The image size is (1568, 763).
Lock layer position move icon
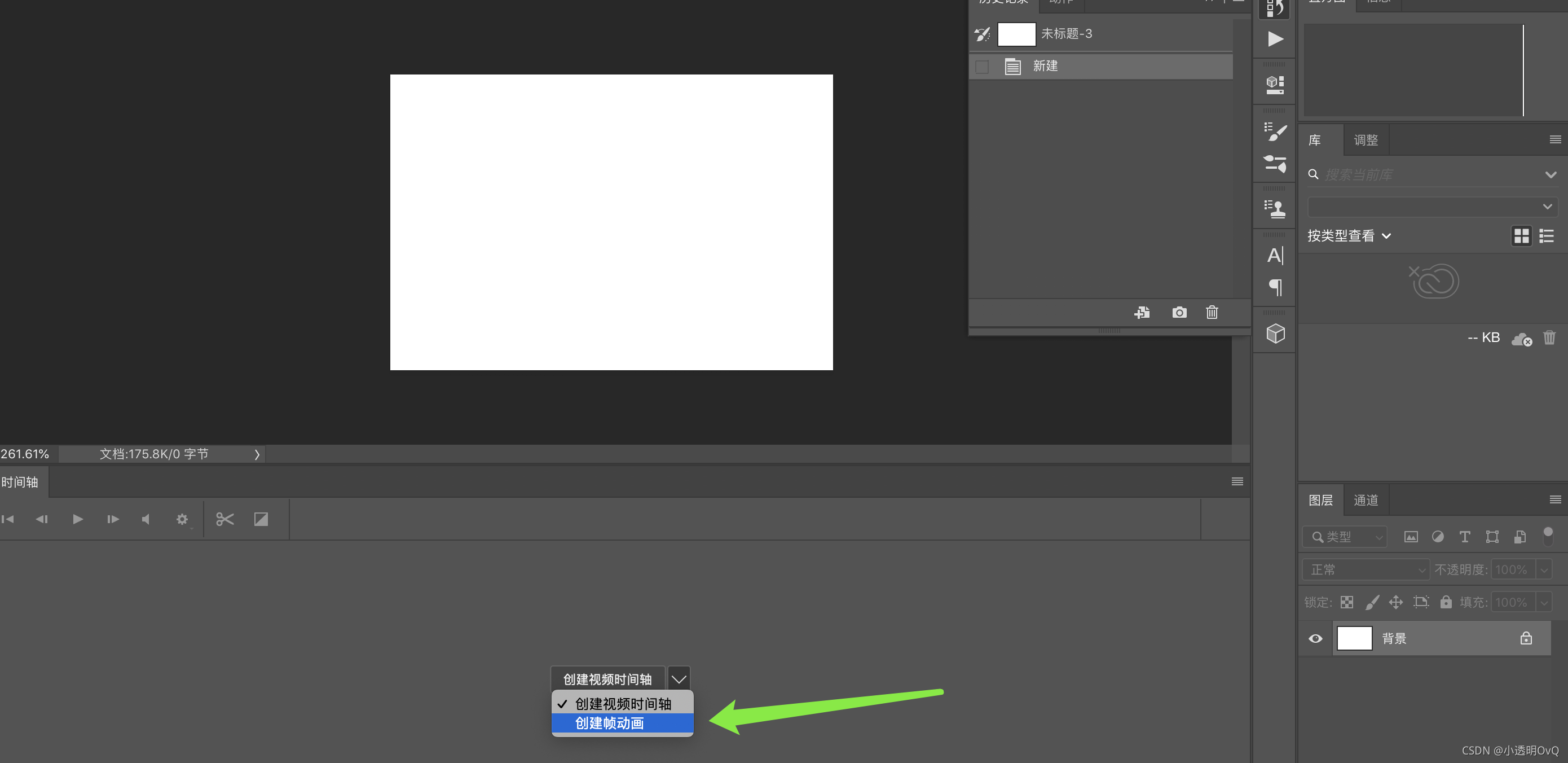click(x=1396, y=602)
